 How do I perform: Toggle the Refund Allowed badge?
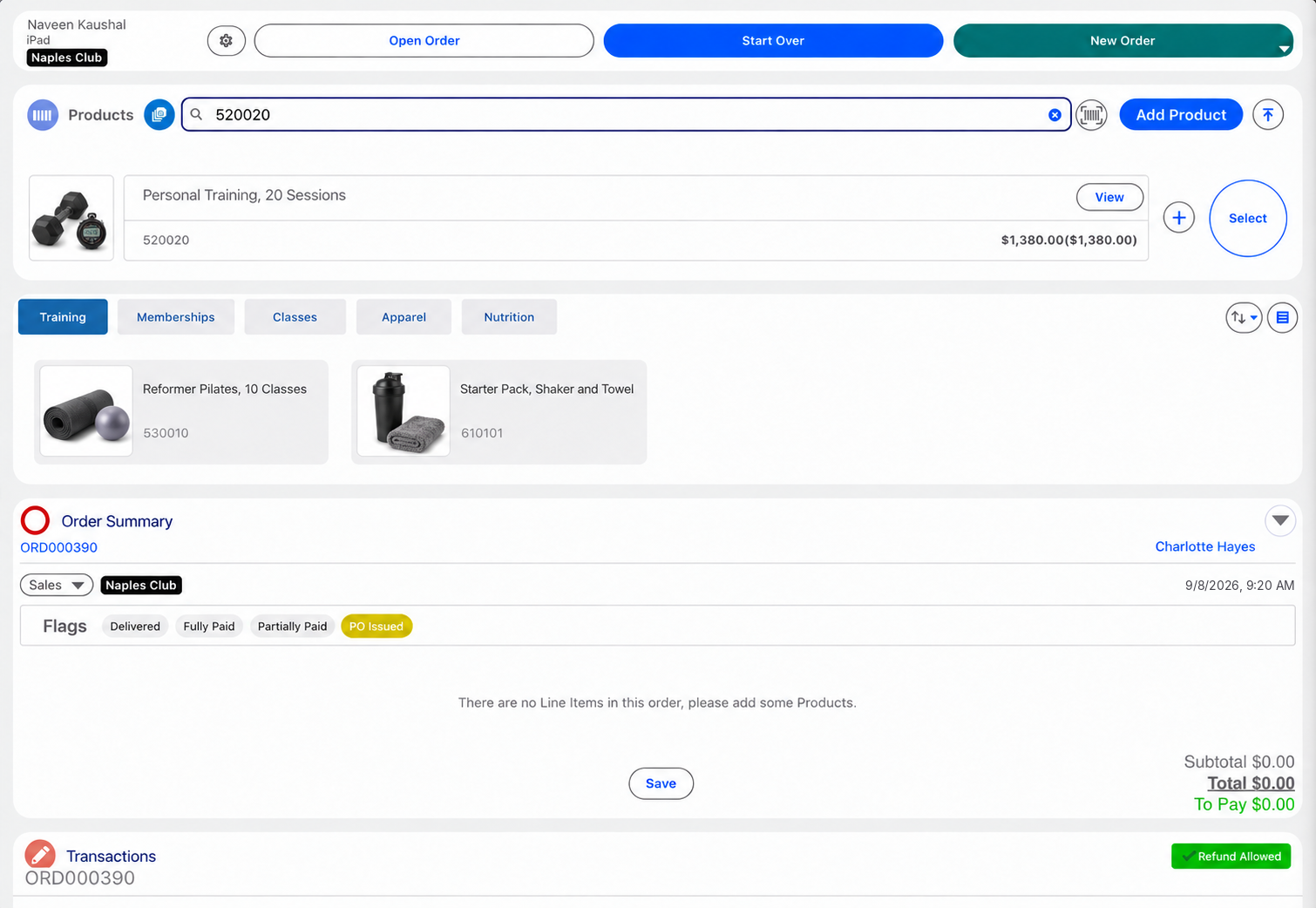pos(1231,857)
